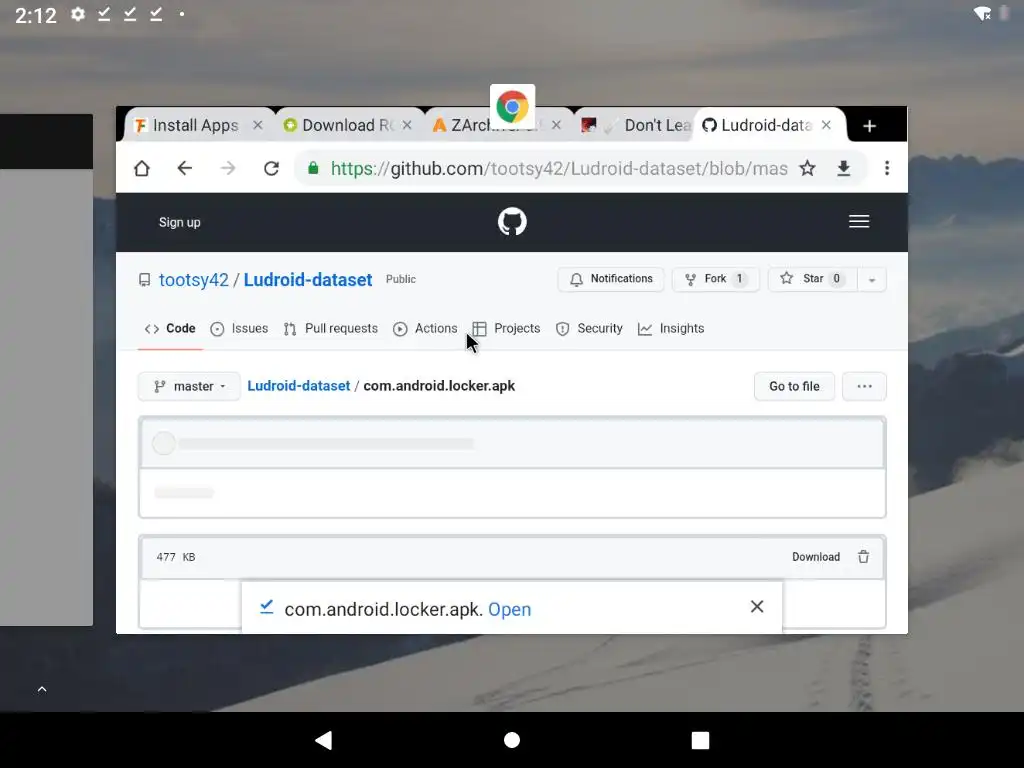1024x768 pixels.
Task: Close the Ludroid-dataset tab
Action: click(x=826, y=125)
